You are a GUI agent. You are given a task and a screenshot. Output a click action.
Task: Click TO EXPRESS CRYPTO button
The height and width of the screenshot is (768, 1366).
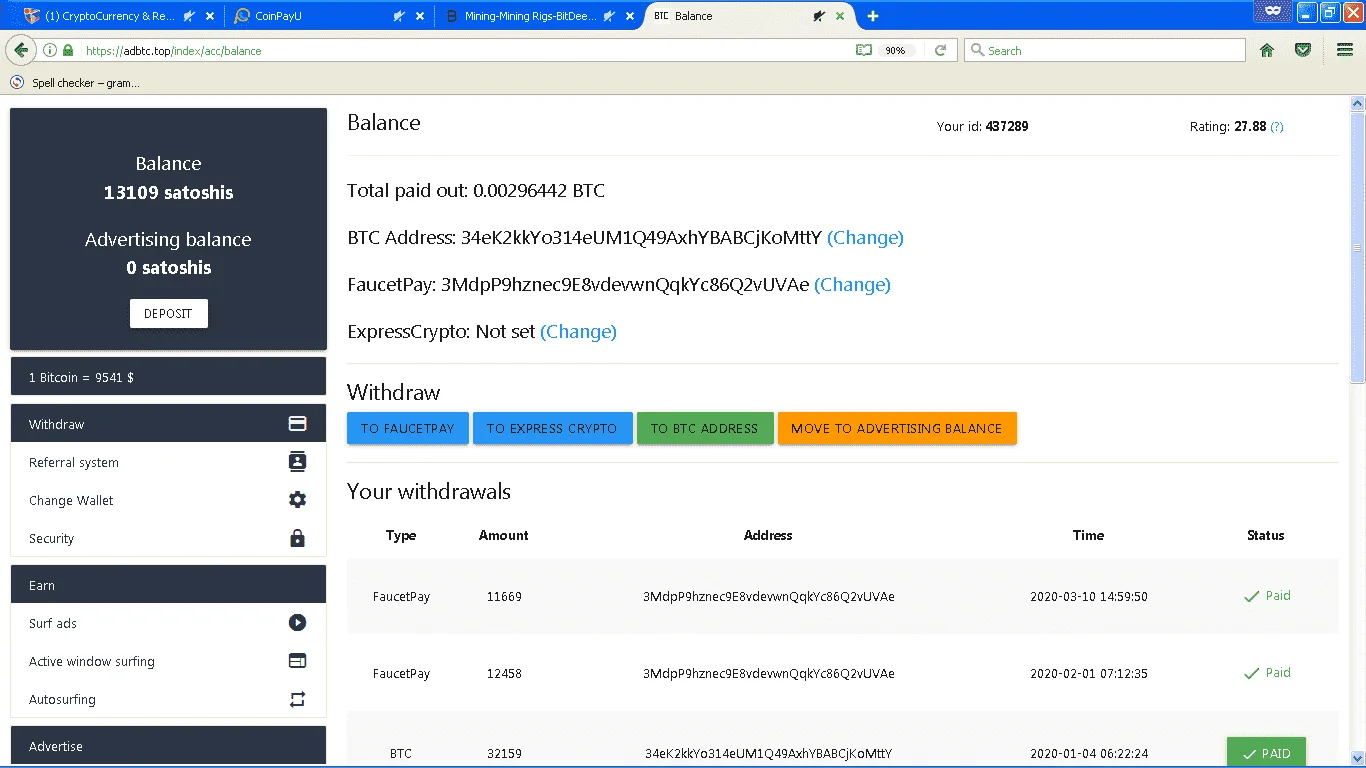click(552, 428)
